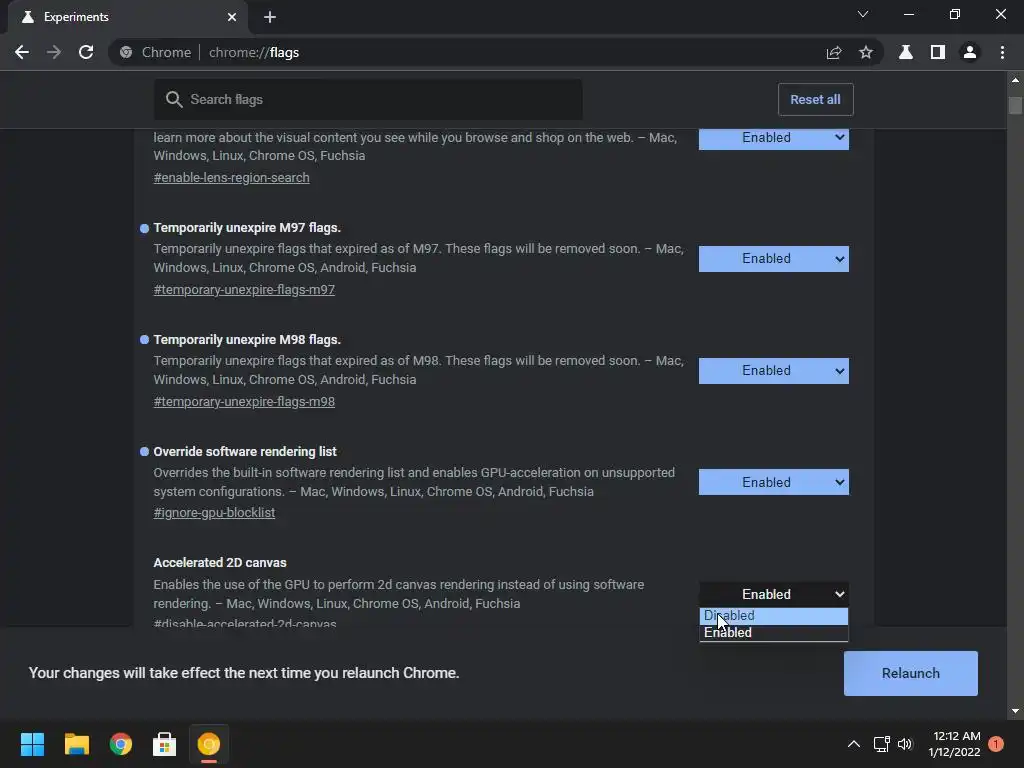Click the Accelerated 2D canvas title
1024x768 pixels.
(x=220, y=563)
